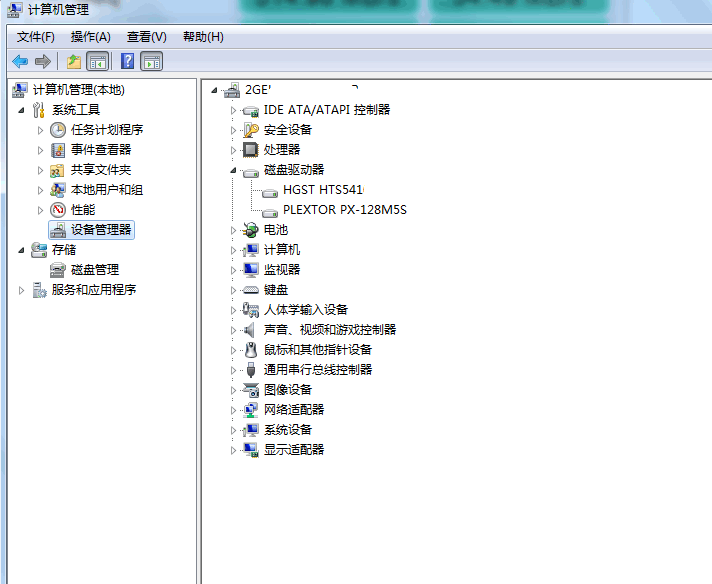Select the 性能 tree item
Image resolution: width=712 pixels, height=584 pixels.
click(83, 210)
